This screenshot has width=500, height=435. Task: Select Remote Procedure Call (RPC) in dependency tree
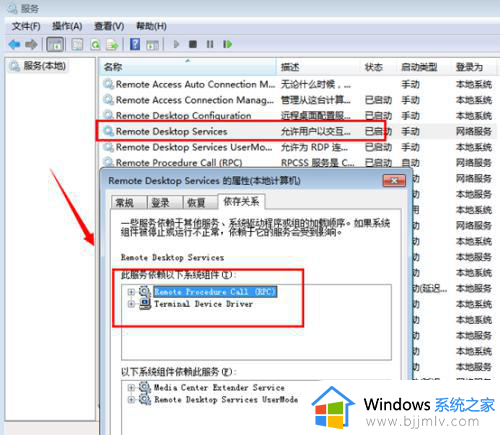point(215,292)
